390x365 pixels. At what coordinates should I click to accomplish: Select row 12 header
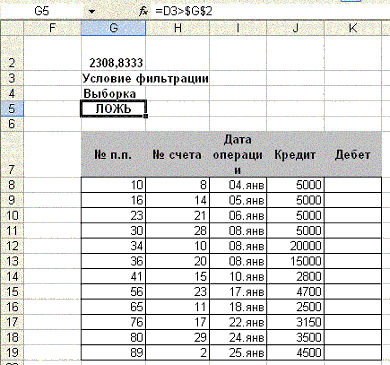[12, 246]
